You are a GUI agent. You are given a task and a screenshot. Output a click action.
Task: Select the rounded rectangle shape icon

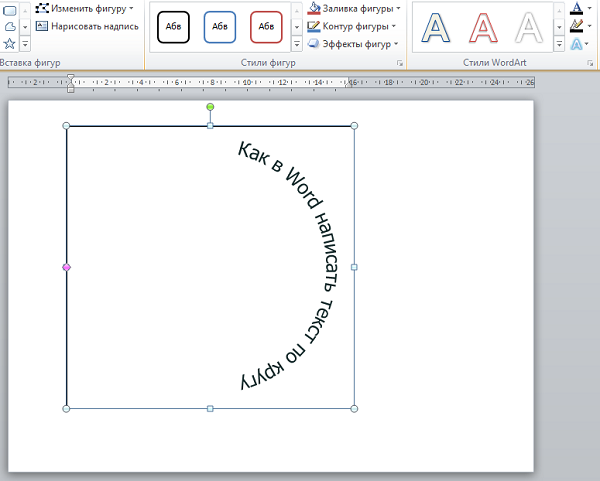click(x=10, y=10)
